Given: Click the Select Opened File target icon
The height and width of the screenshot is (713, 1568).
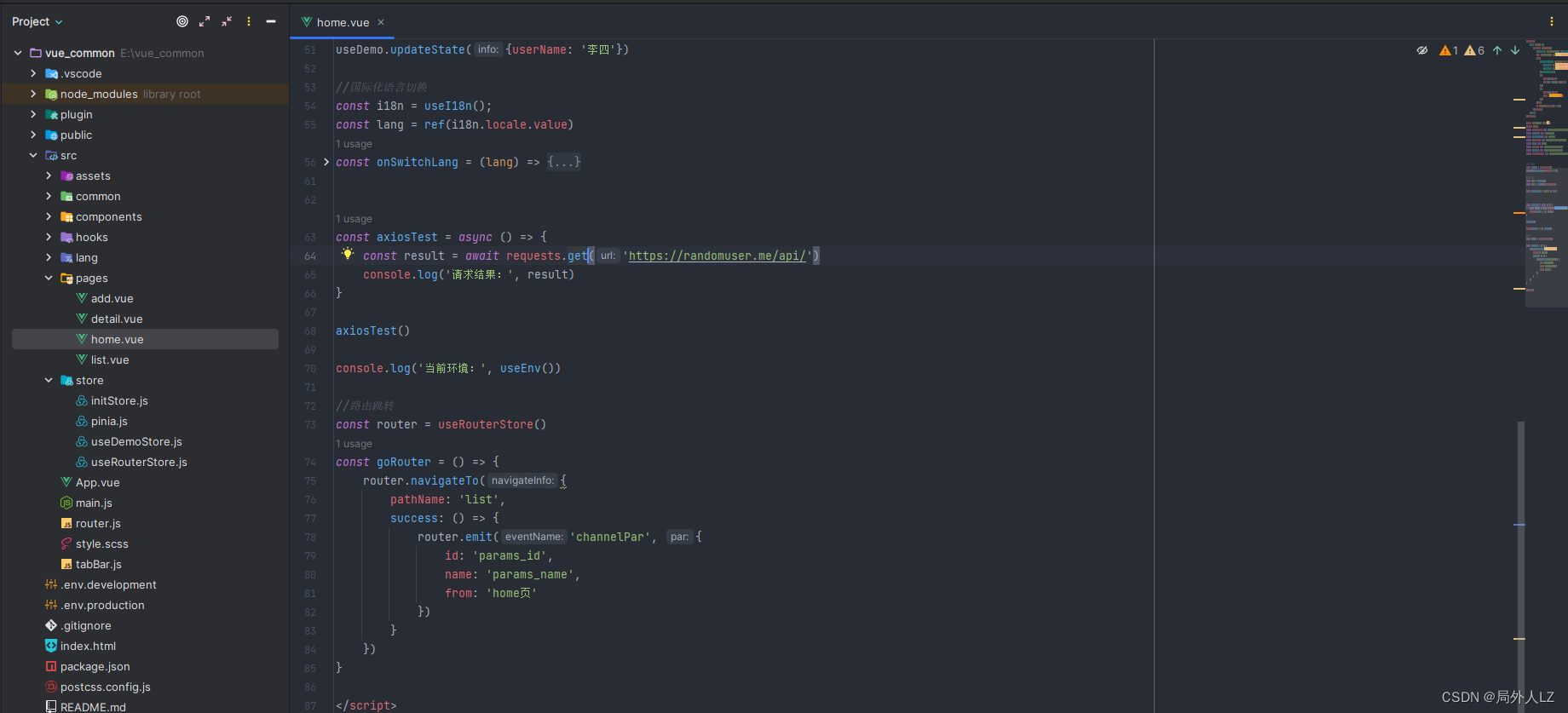Looking at the screenshot, I should coord(182,21).
